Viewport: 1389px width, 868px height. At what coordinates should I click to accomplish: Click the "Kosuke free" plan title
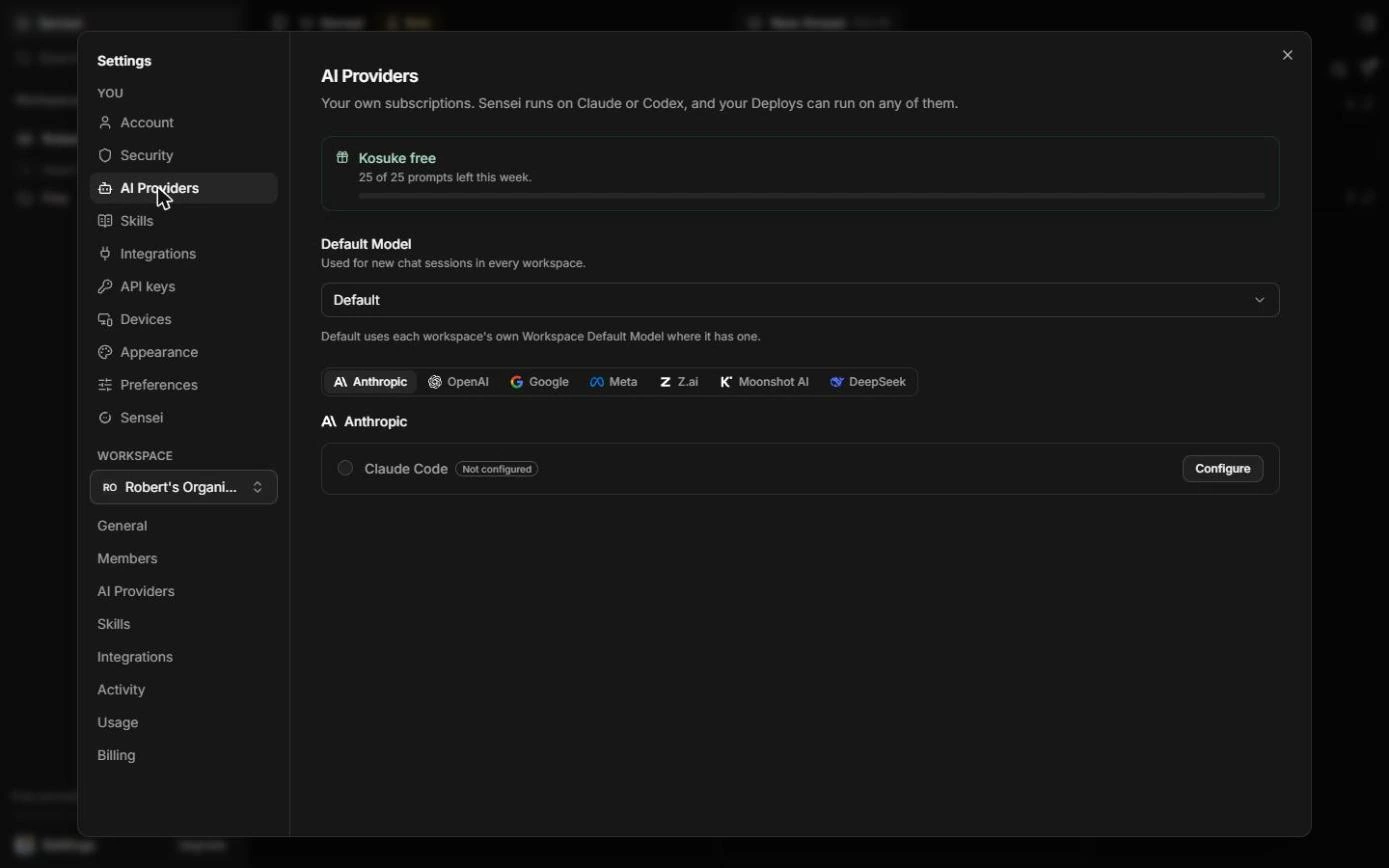[x=397, y=158]
